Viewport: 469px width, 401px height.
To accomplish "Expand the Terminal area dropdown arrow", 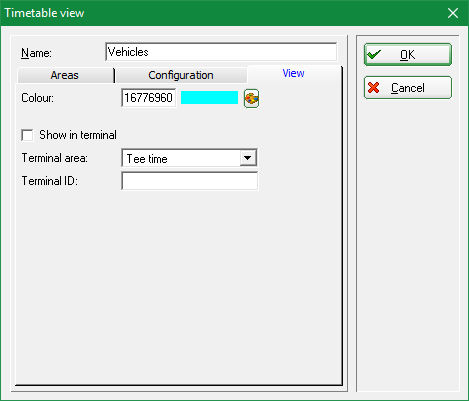I will click(x=248, y=158).
